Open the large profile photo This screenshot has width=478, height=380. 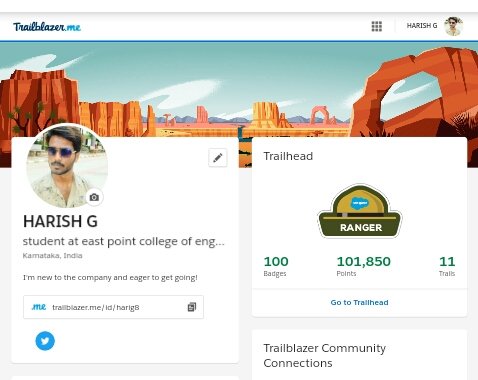coord(67,167)
